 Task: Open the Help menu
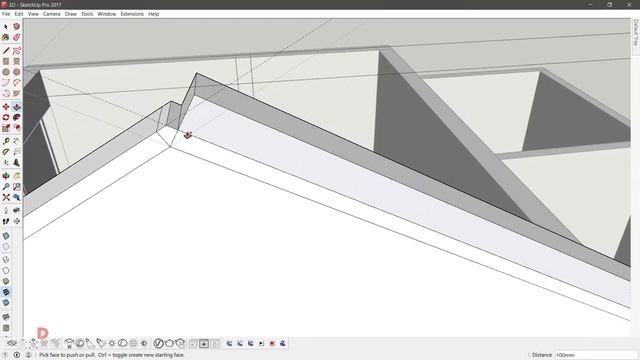153,14
